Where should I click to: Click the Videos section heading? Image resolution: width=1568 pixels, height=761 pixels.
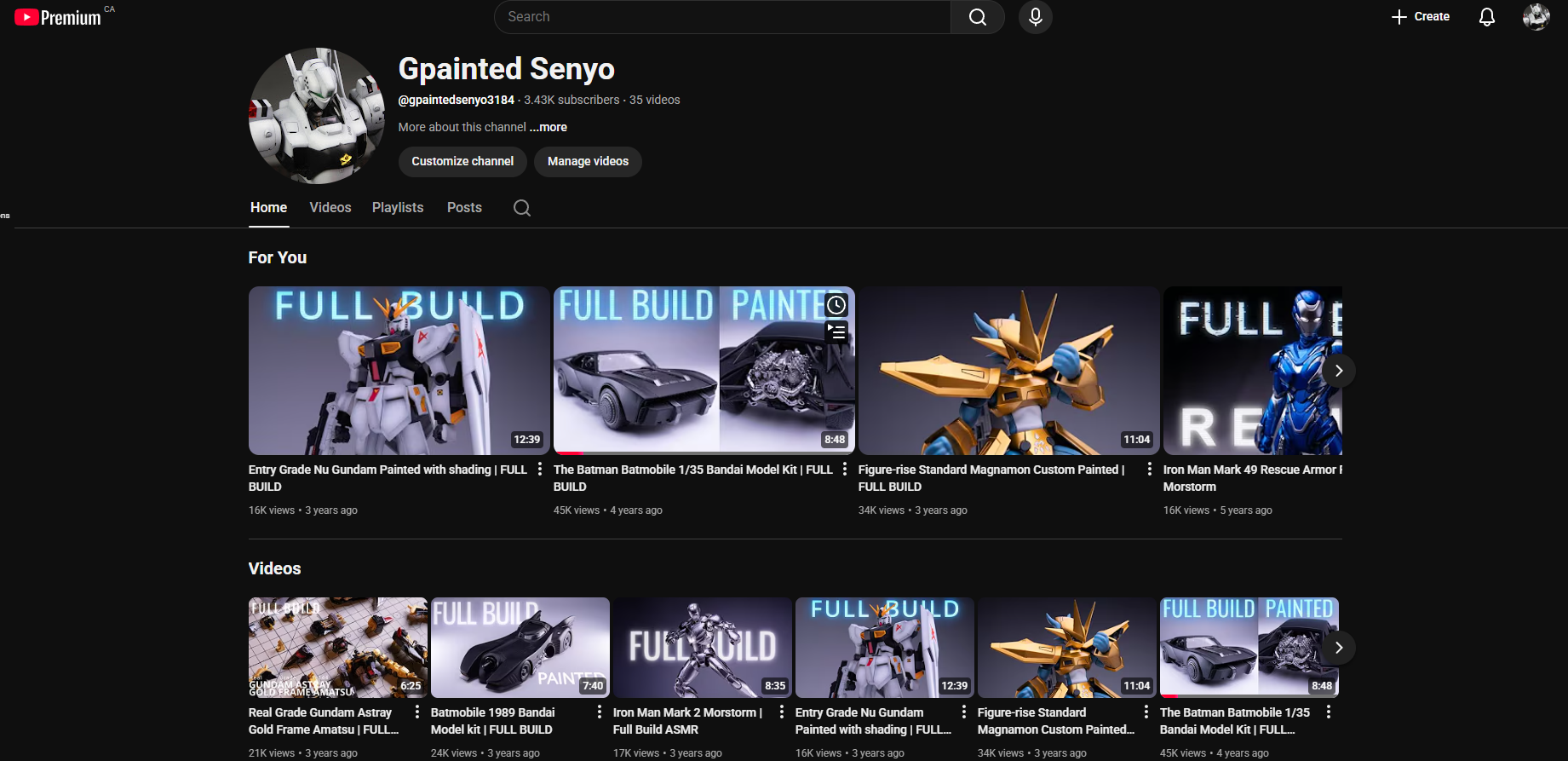274,568
